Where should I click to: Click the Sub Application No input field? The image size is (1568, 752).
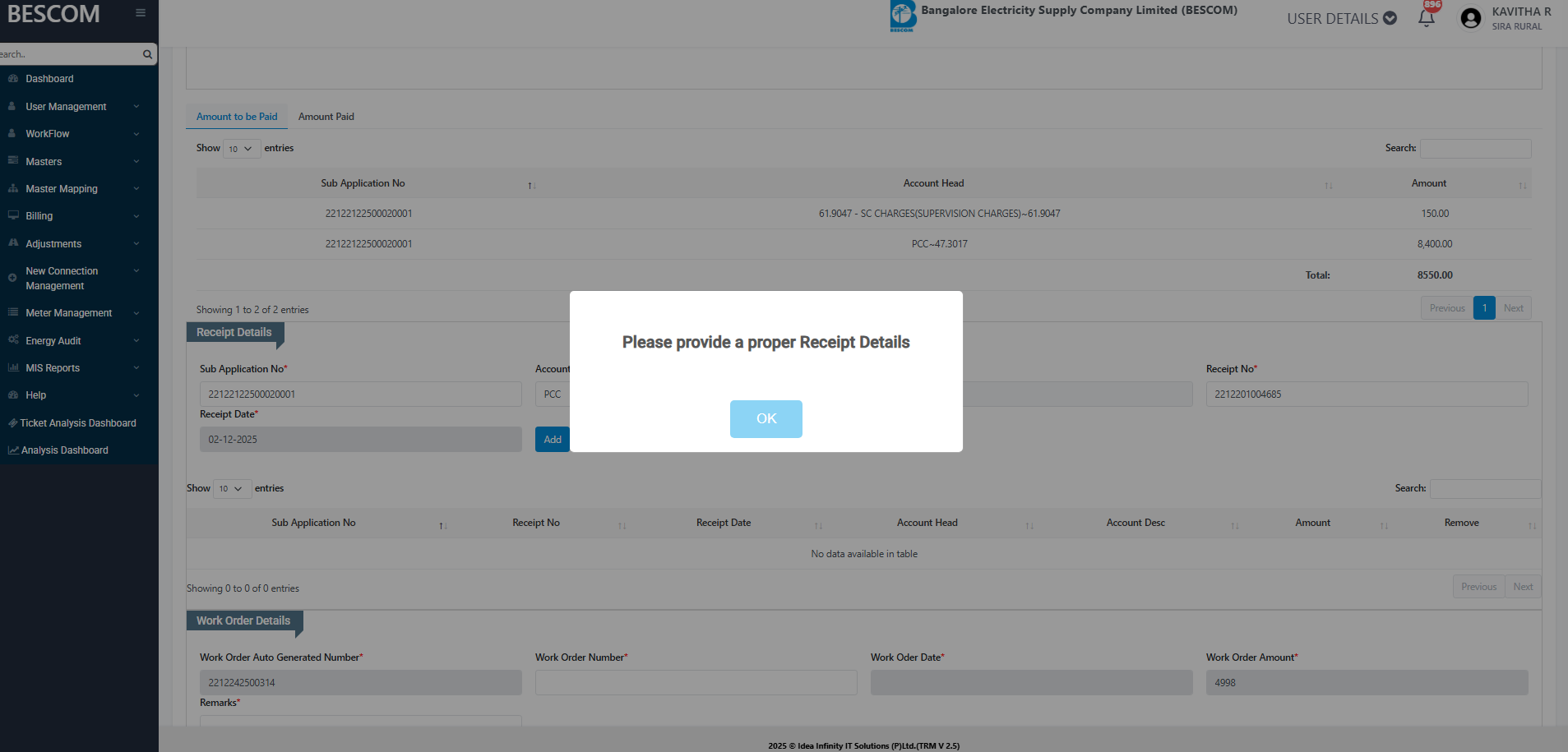[361, 394]
